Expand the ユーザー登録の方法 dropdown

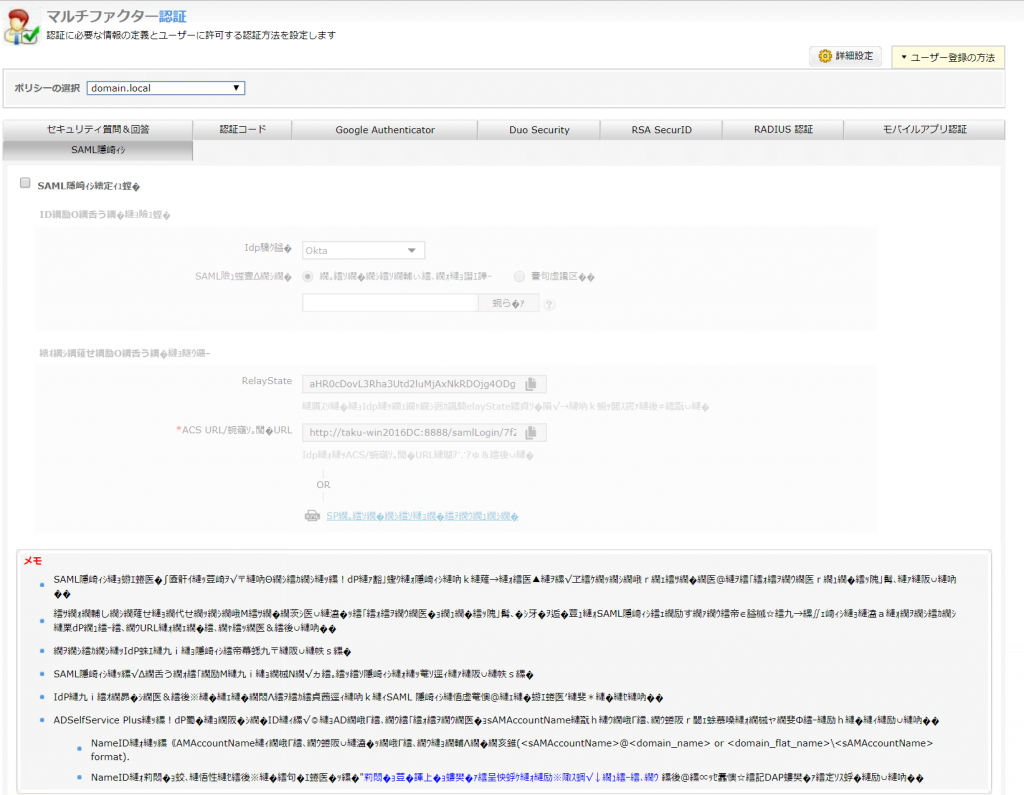tap(948, 57)
